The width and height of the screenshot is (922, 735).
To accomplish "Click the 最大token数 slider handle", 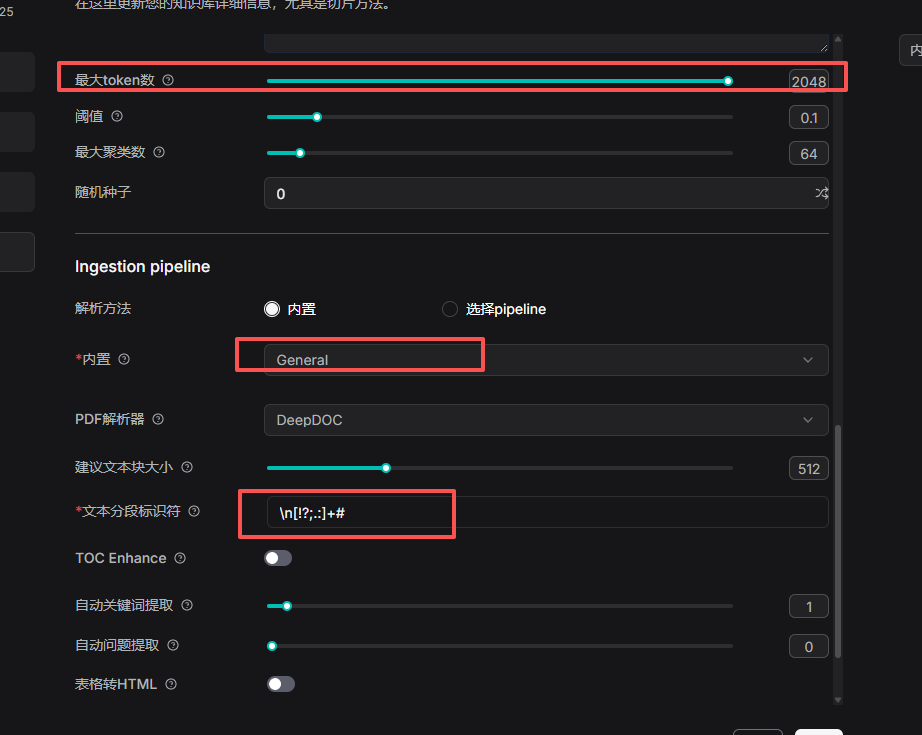I will click(728, 81).
